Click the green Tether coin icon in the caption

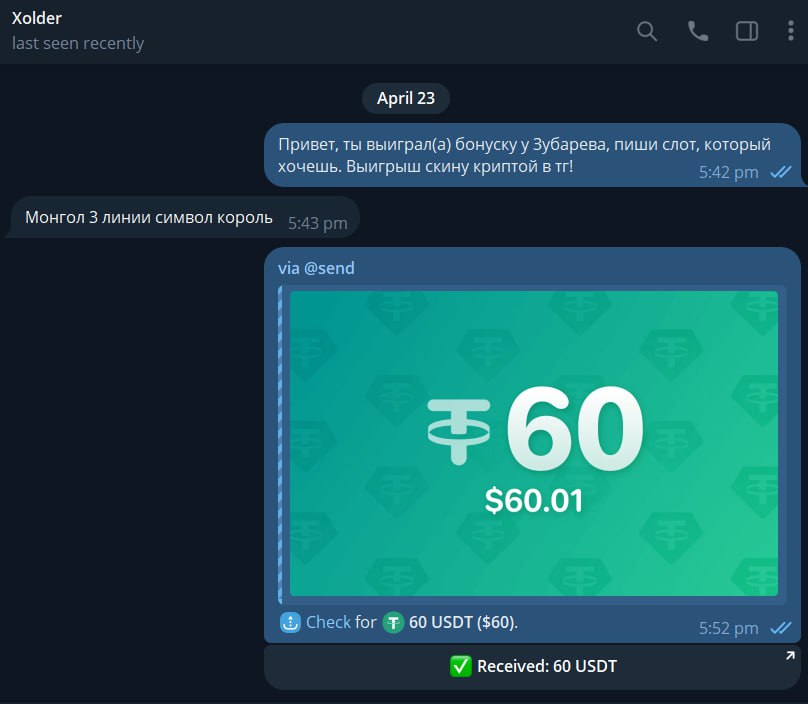pyautogui.click(x=393, y=623)
